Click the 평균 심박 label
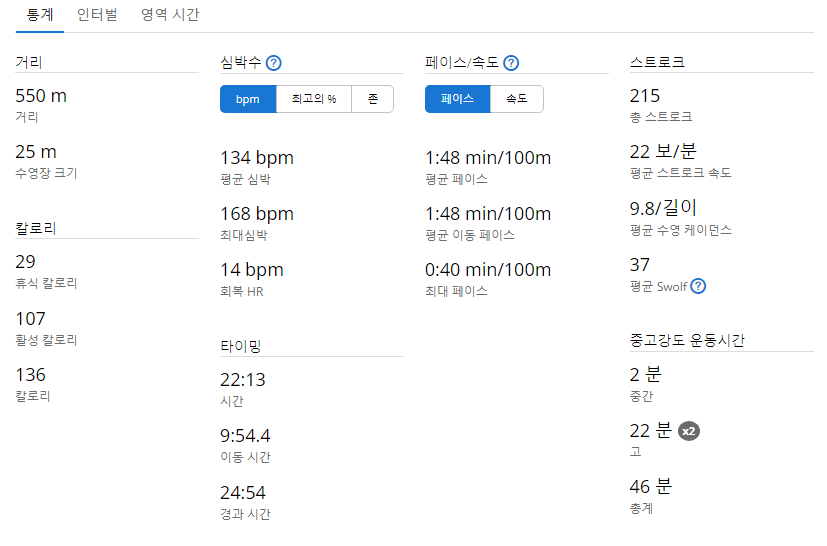This screenshot has width=827, height=546. click(x=245, y=179)
